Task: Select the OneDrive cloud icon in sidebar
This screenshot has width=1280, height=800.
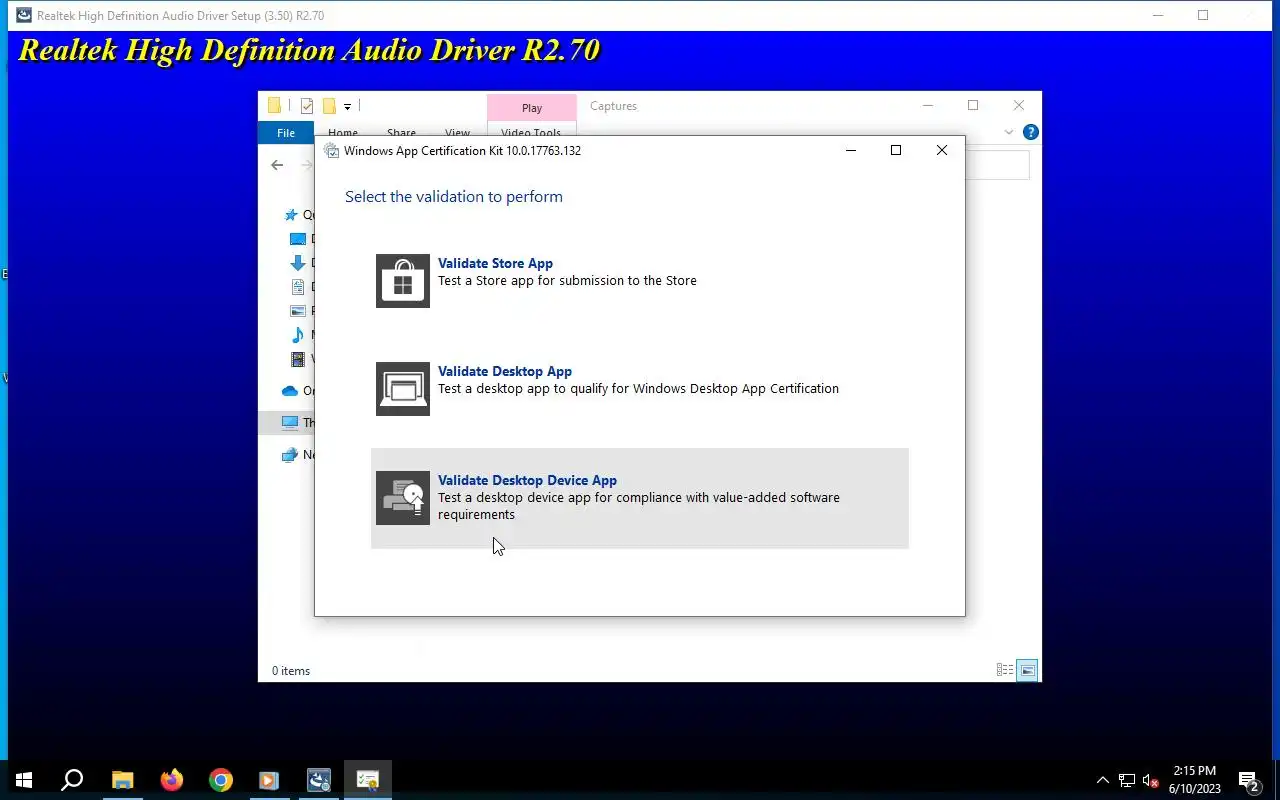Action: tap(290, 391)
